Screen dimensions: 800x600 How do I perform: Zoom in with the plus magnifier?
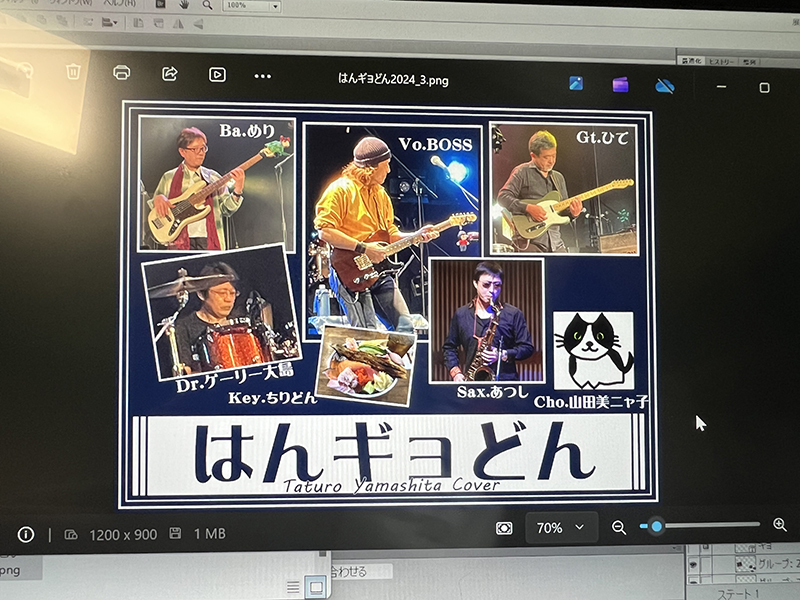click(x=780, y=525)
